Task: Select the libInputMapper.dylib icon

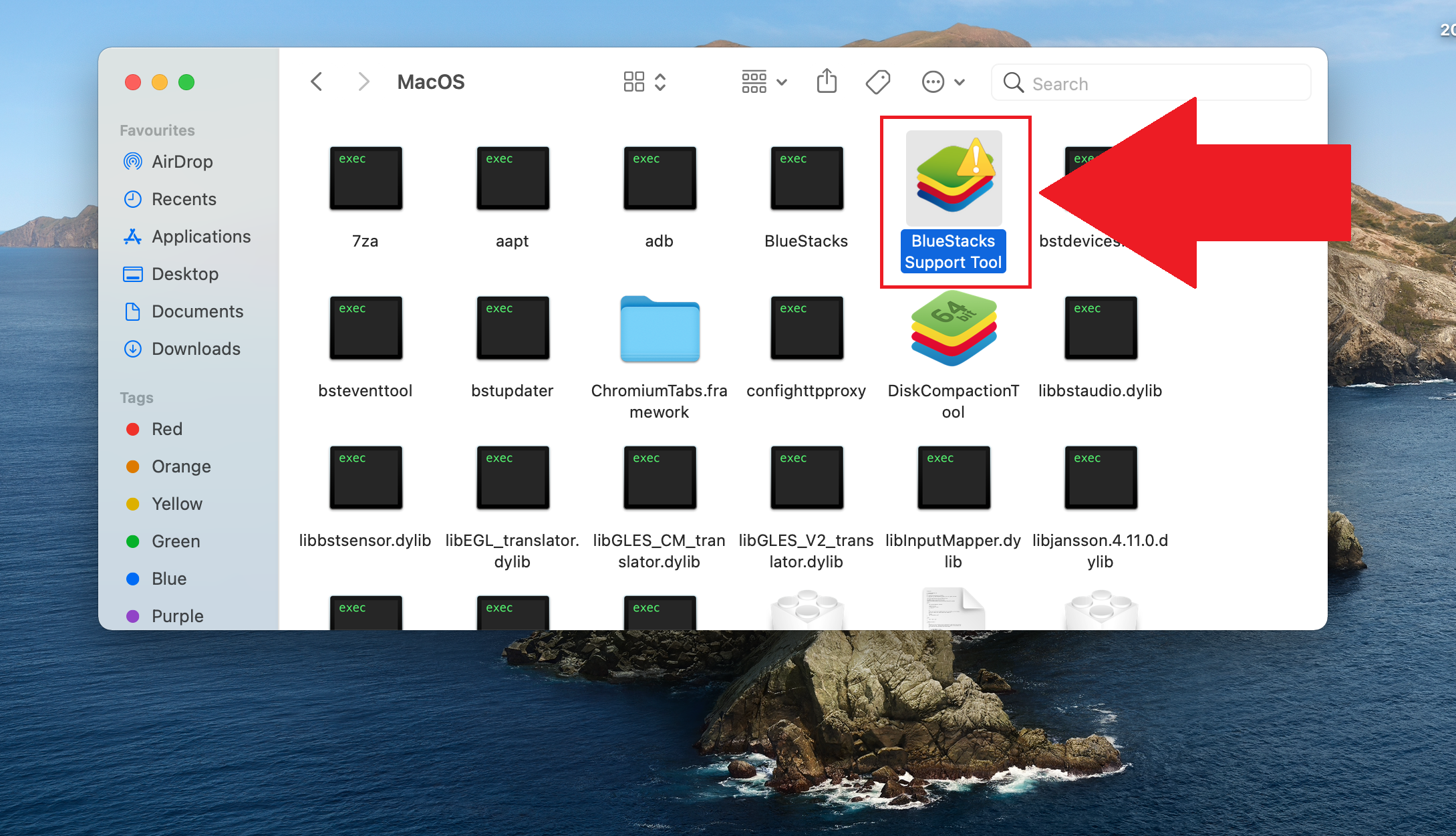Action: pos(954,478)
